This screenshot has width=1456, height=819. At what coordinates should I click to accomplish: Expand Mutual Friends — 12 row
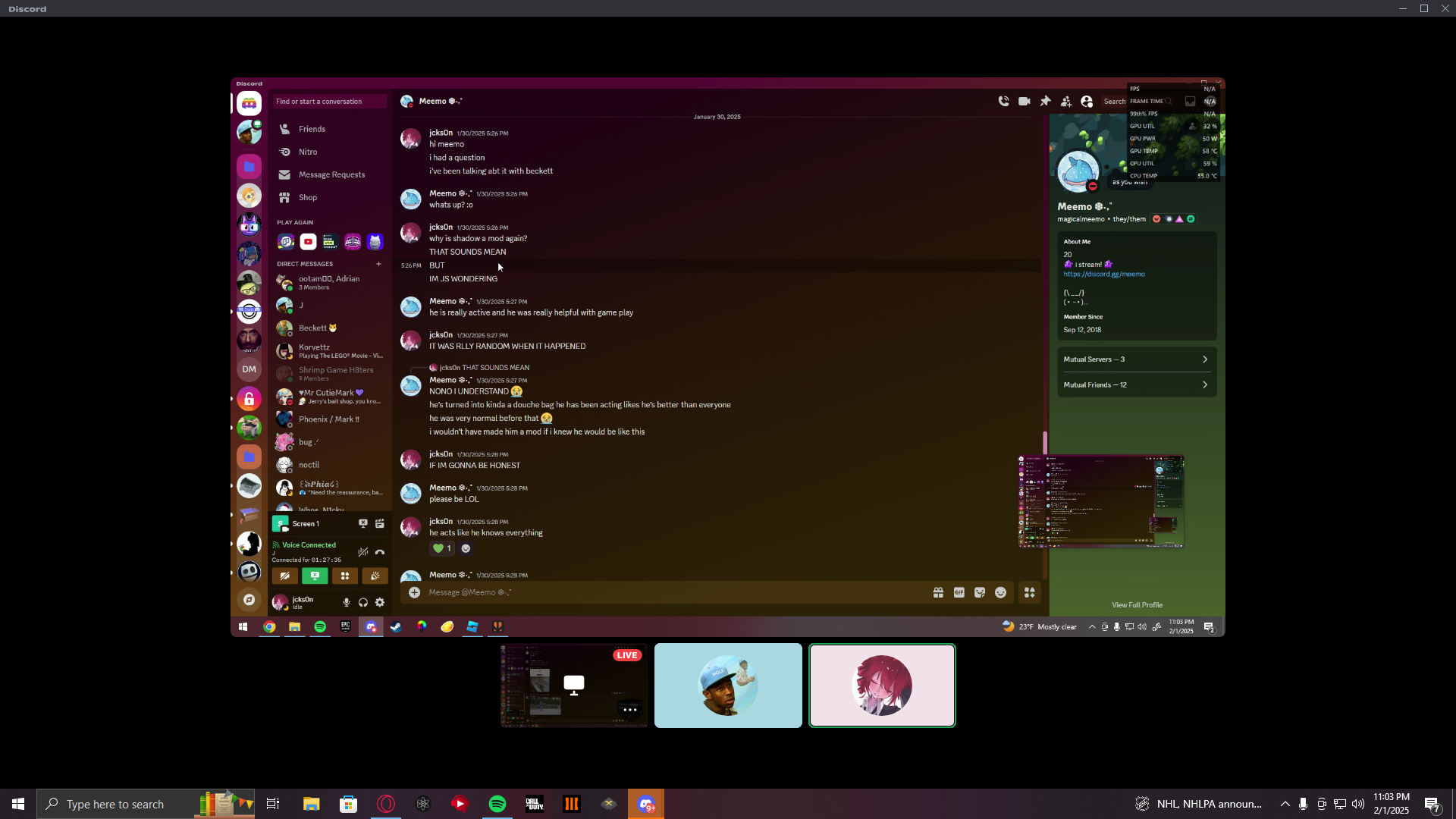click(x=1136, y=385)
